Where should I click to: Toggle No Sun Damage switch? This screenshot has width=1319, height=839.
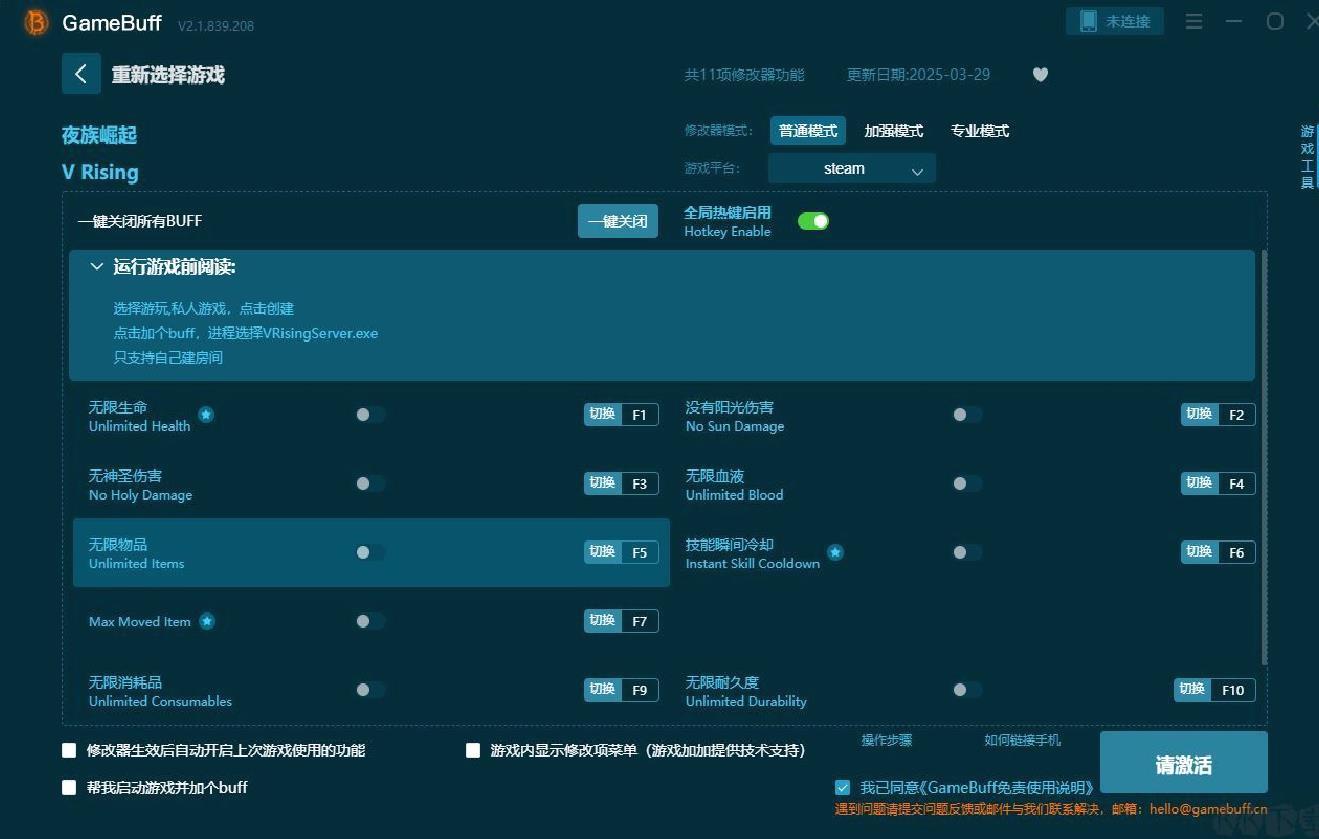pos(967,414)
